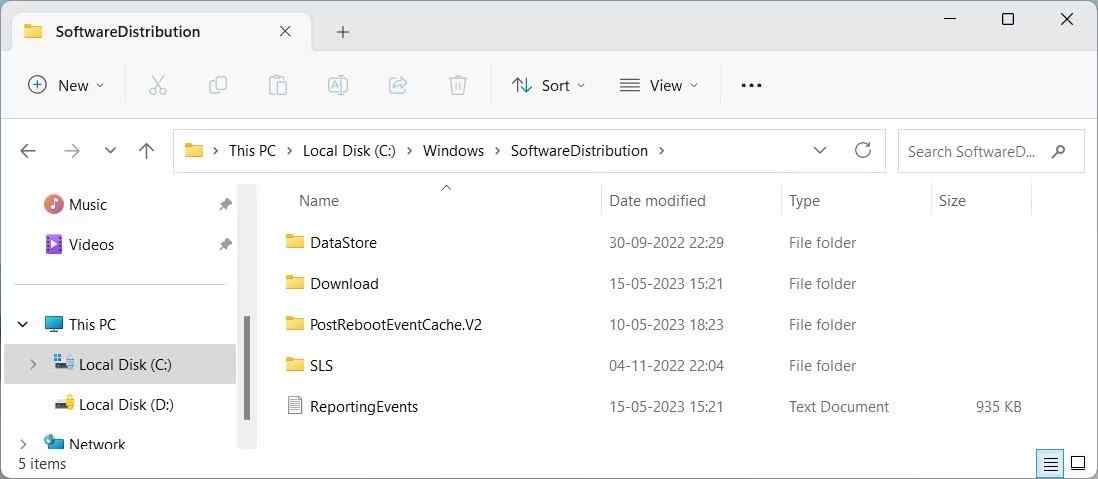Click the pin icon beside Music
This screenshot has height=479, width=1098.
pyautogui.click(x=225, y=204)
